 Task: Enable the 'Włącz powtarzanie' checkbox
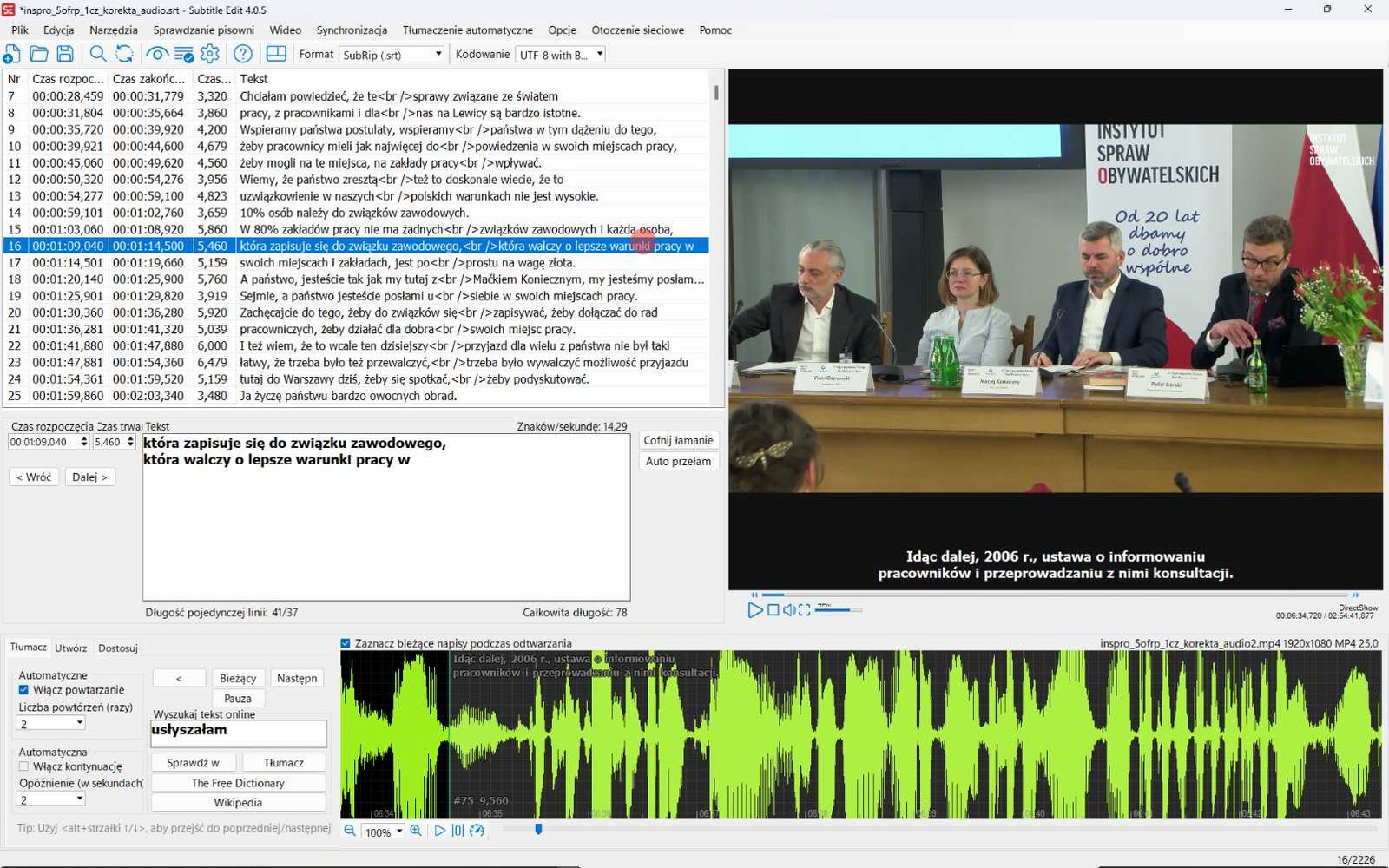pyautogui.click(x=23, y=690)
